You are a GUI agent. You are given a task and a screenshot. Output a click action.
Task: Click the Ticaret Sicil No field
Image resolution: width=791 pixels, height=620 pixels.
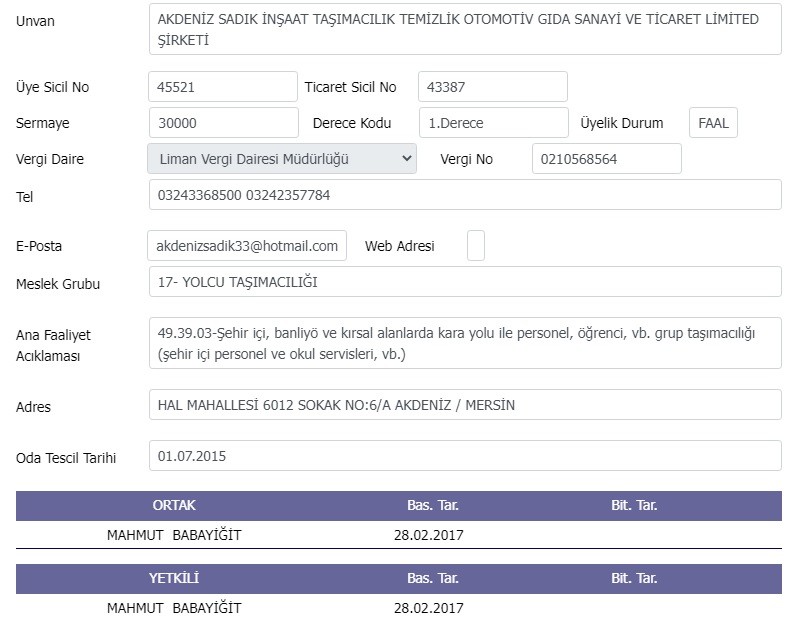tap(492, 87)
